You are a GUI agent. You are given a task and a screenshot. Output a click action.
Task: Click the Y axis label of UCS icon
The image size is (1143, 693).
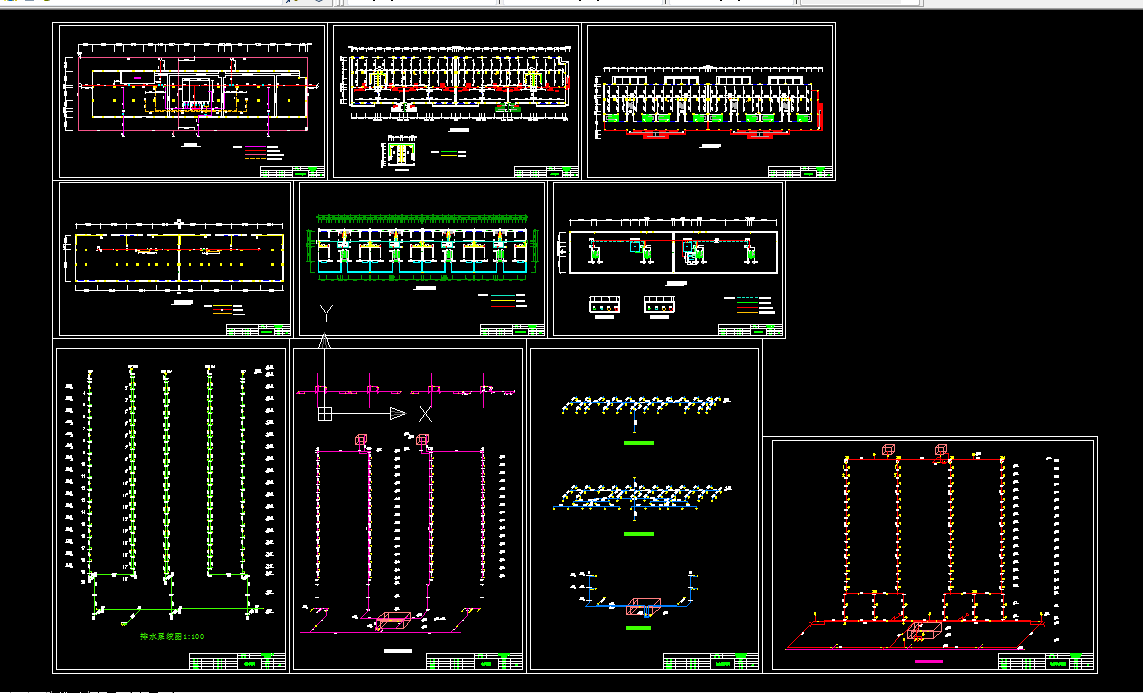pyautogui.click(x=326, y=313)
